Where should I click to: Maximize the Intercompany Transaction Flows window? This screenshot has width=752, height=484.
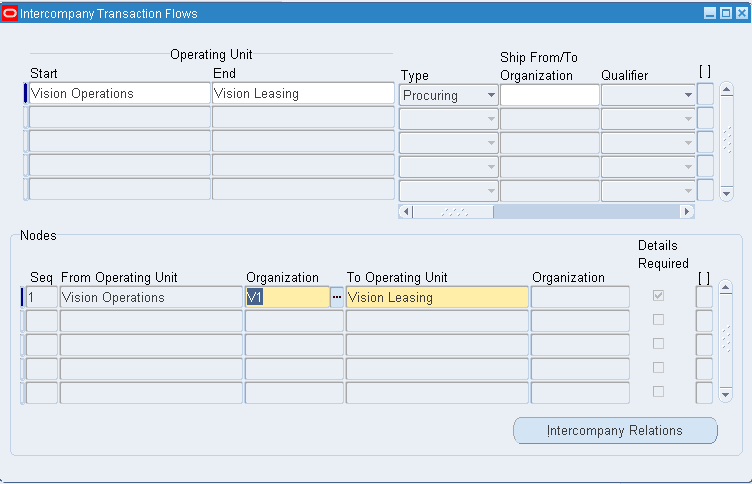click(726, 13)
